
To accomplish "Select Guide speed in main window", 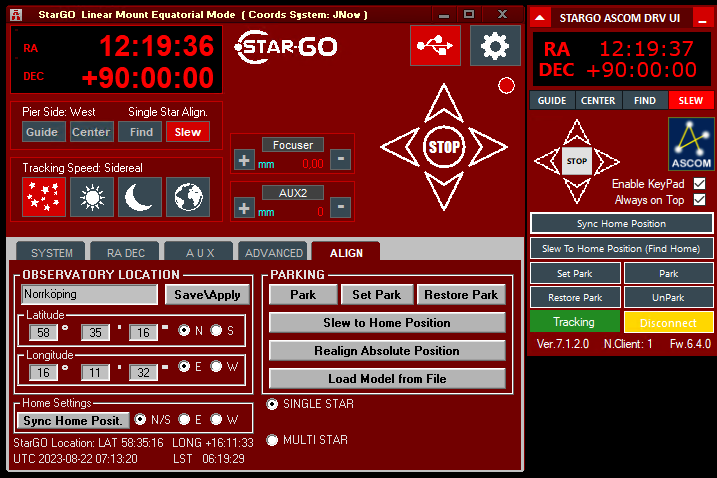I will (42, 132).
